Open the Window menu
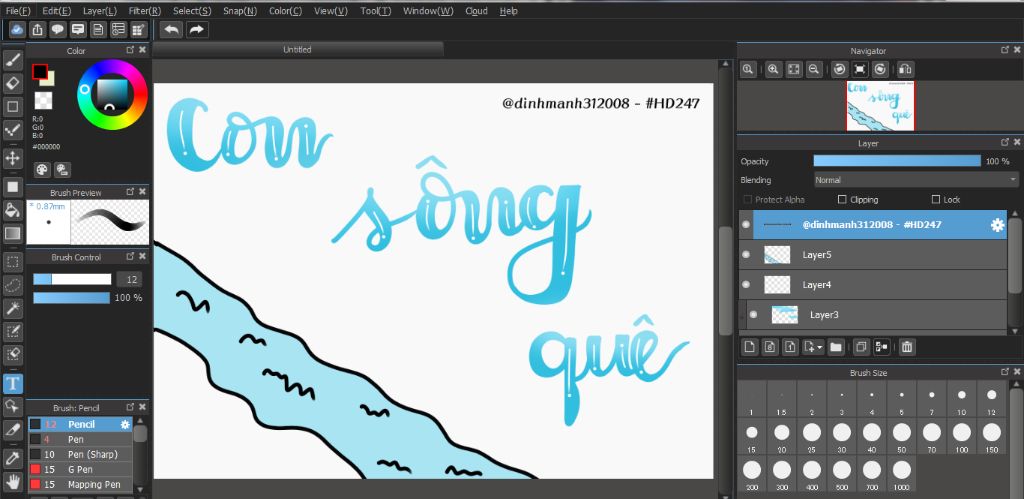The image size is (1024, 499). tap(428, 11)
